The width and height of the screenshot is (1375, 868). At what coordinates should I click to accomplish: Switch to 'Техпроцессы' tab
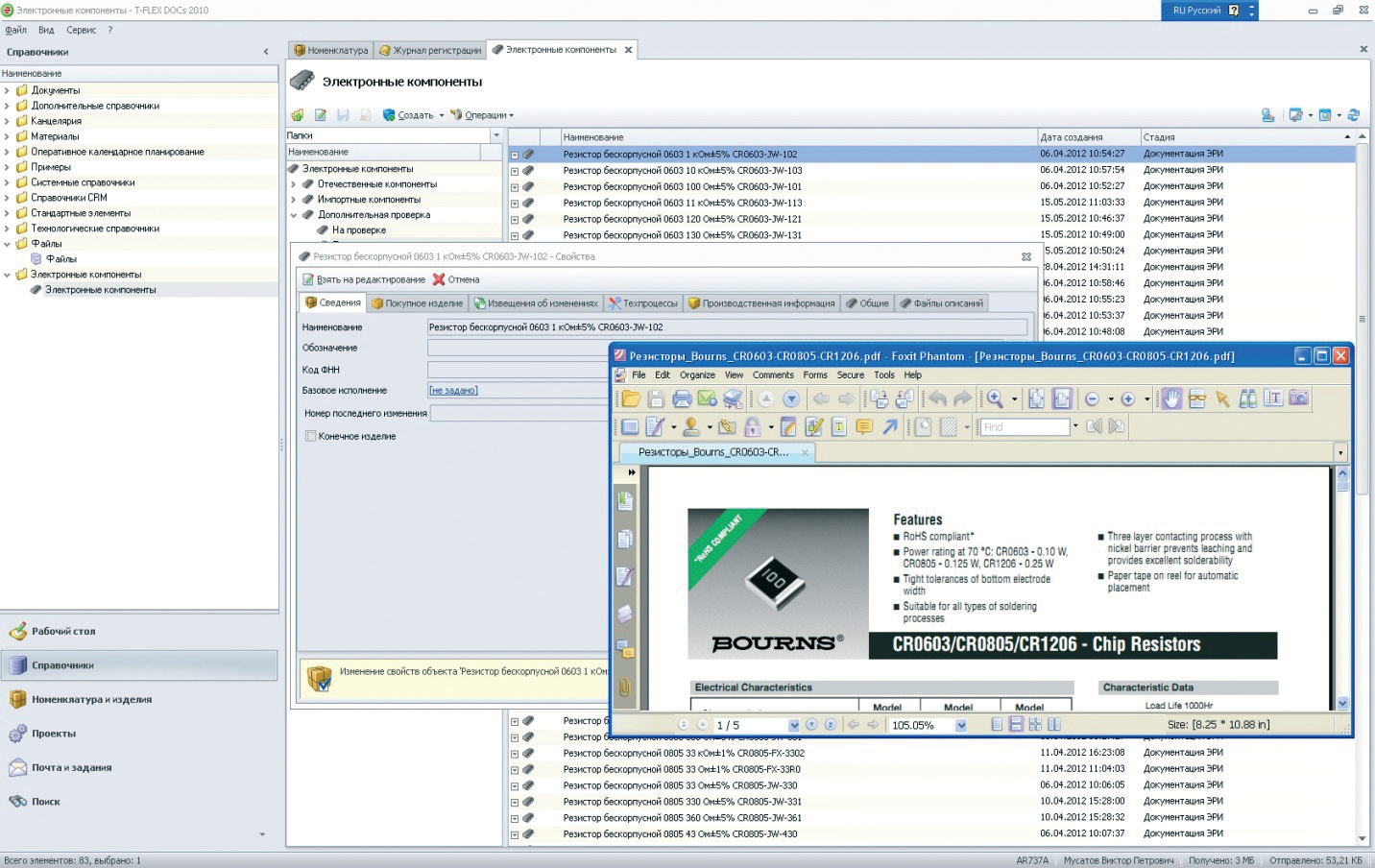(x=643, y=303)
